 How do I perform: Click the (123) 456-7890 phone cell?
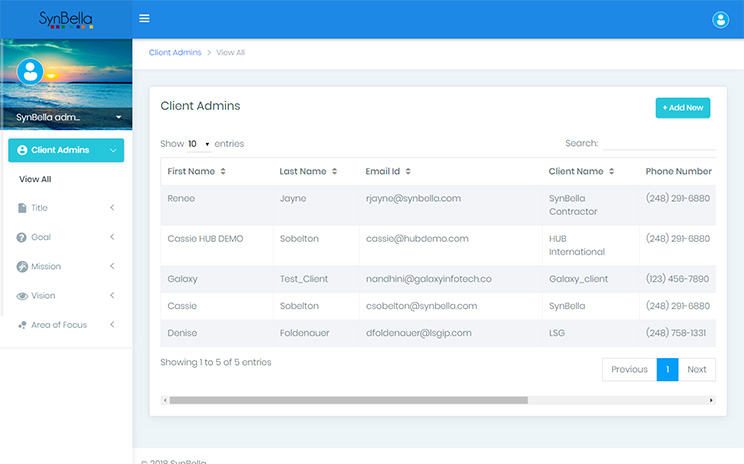(x=678, y=279)
